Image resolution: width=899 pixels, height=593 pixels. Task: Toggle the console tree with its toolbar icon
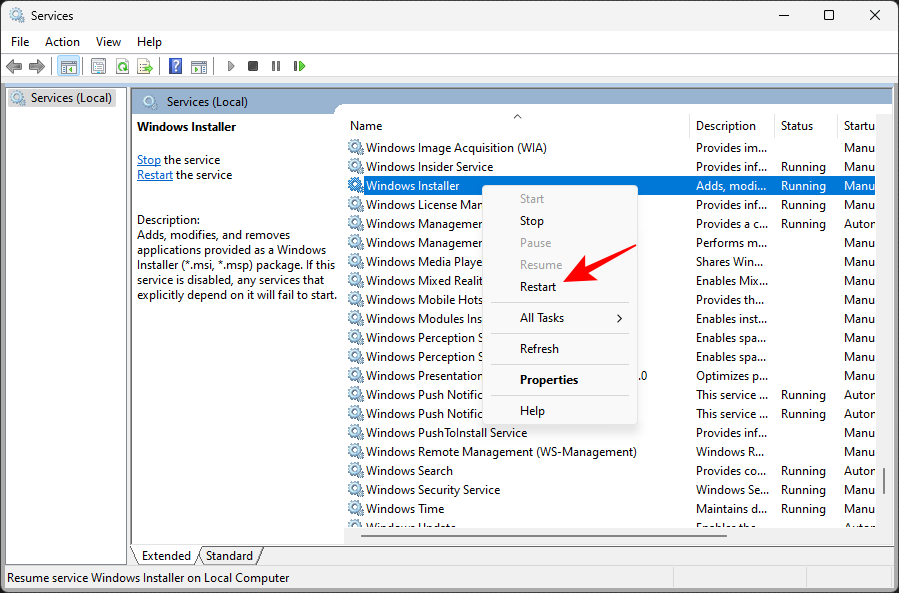point(68,66)
